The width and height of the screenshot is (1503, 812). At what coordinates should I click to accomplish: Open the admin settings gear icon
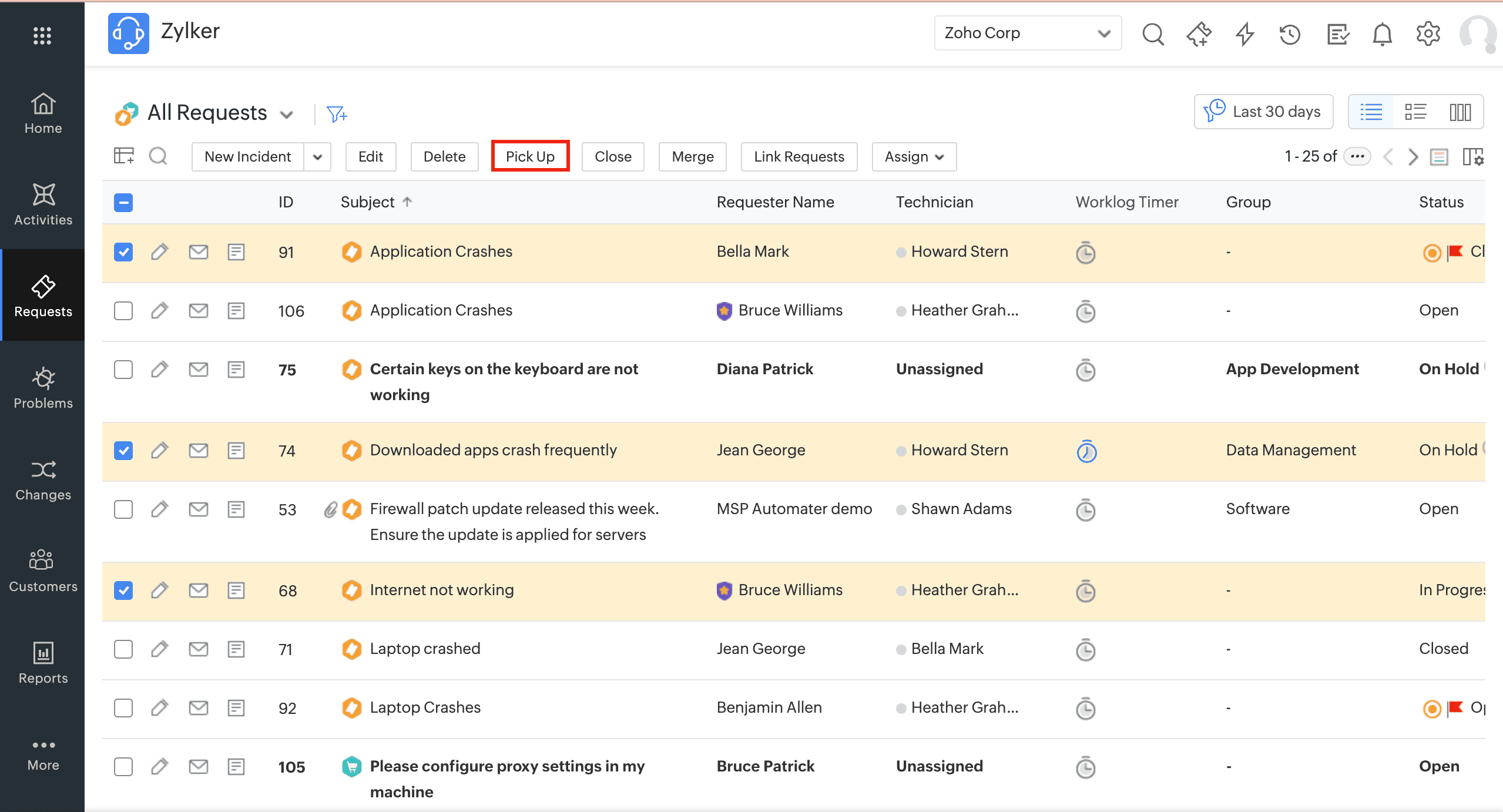click(1428, 34)
